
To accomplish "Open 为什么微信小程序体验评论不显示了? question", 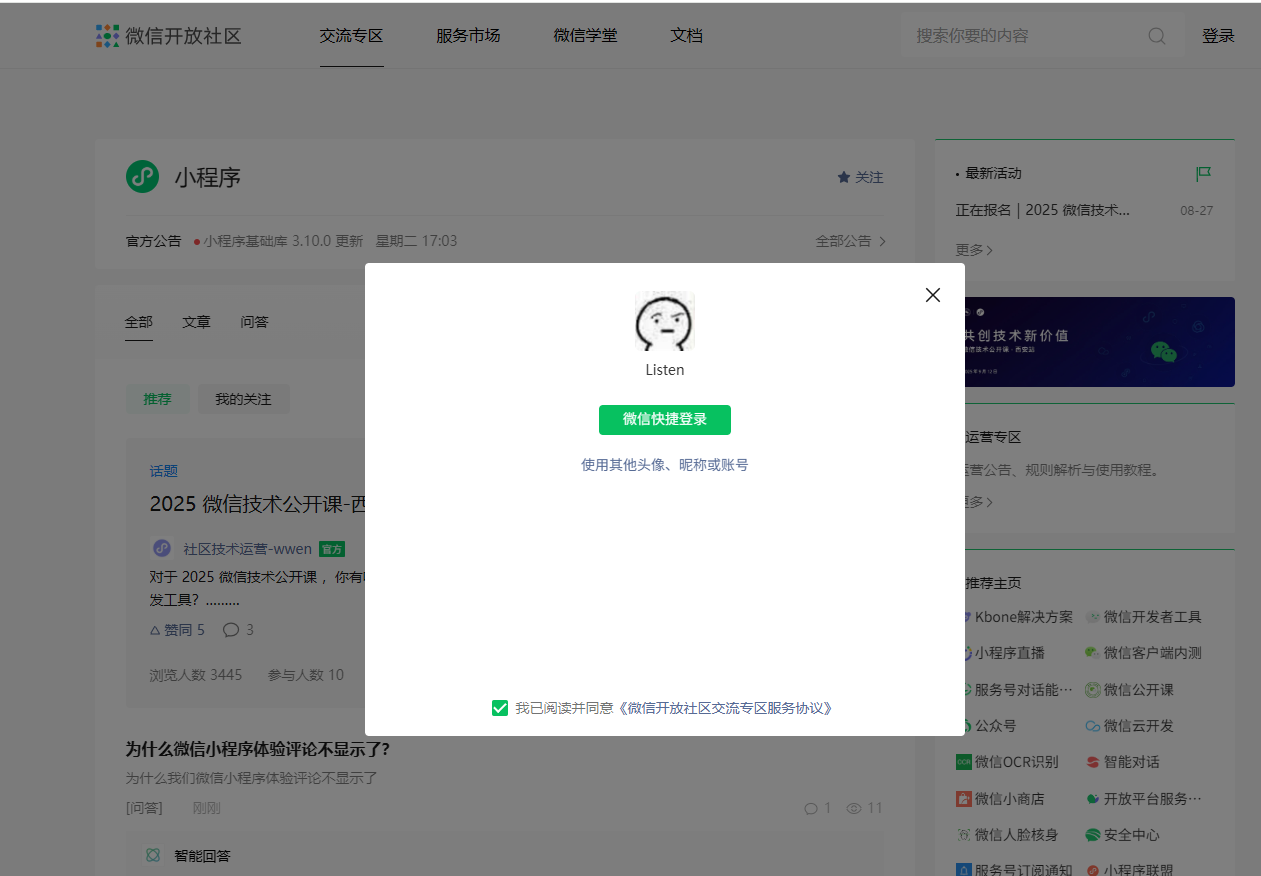I will 258,749.
